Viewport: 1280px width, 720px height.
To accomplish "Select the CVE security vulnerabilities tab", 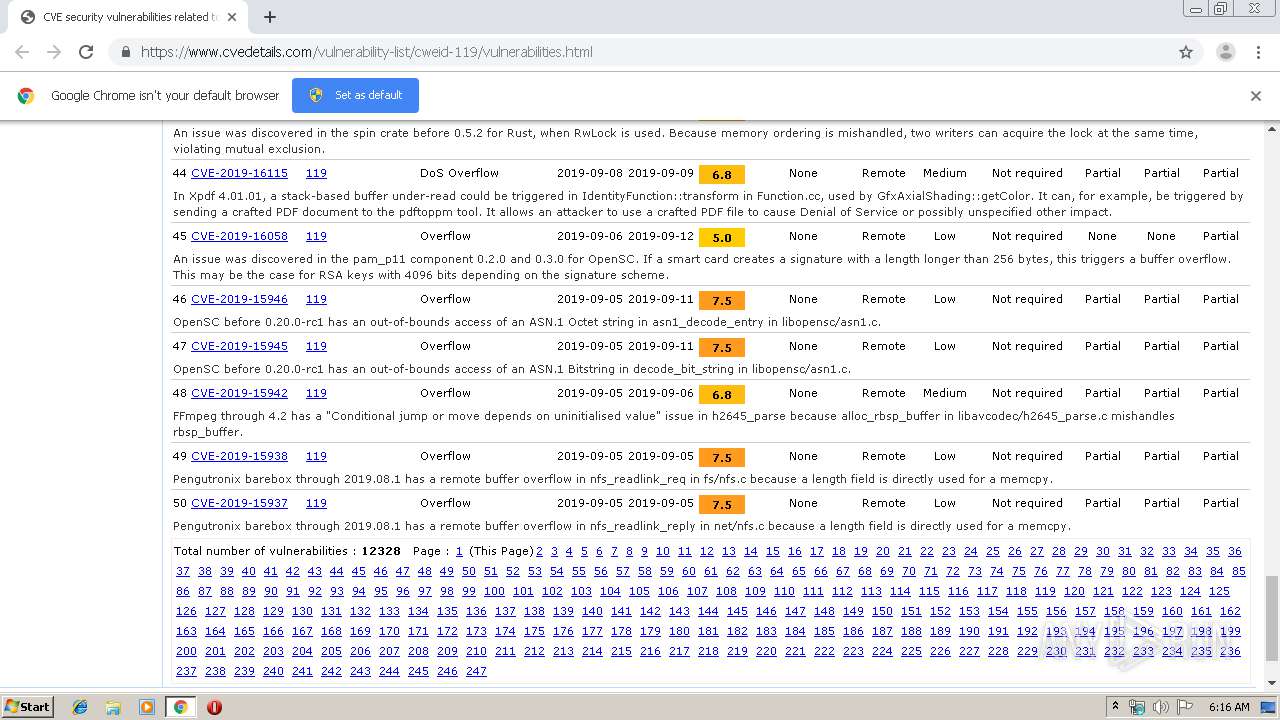I will (x=127, y=17).
